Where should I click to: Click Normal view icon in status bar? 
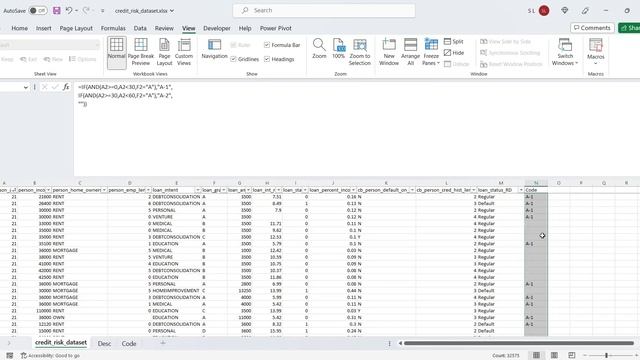pyautogui.click(x=536, y=356)
